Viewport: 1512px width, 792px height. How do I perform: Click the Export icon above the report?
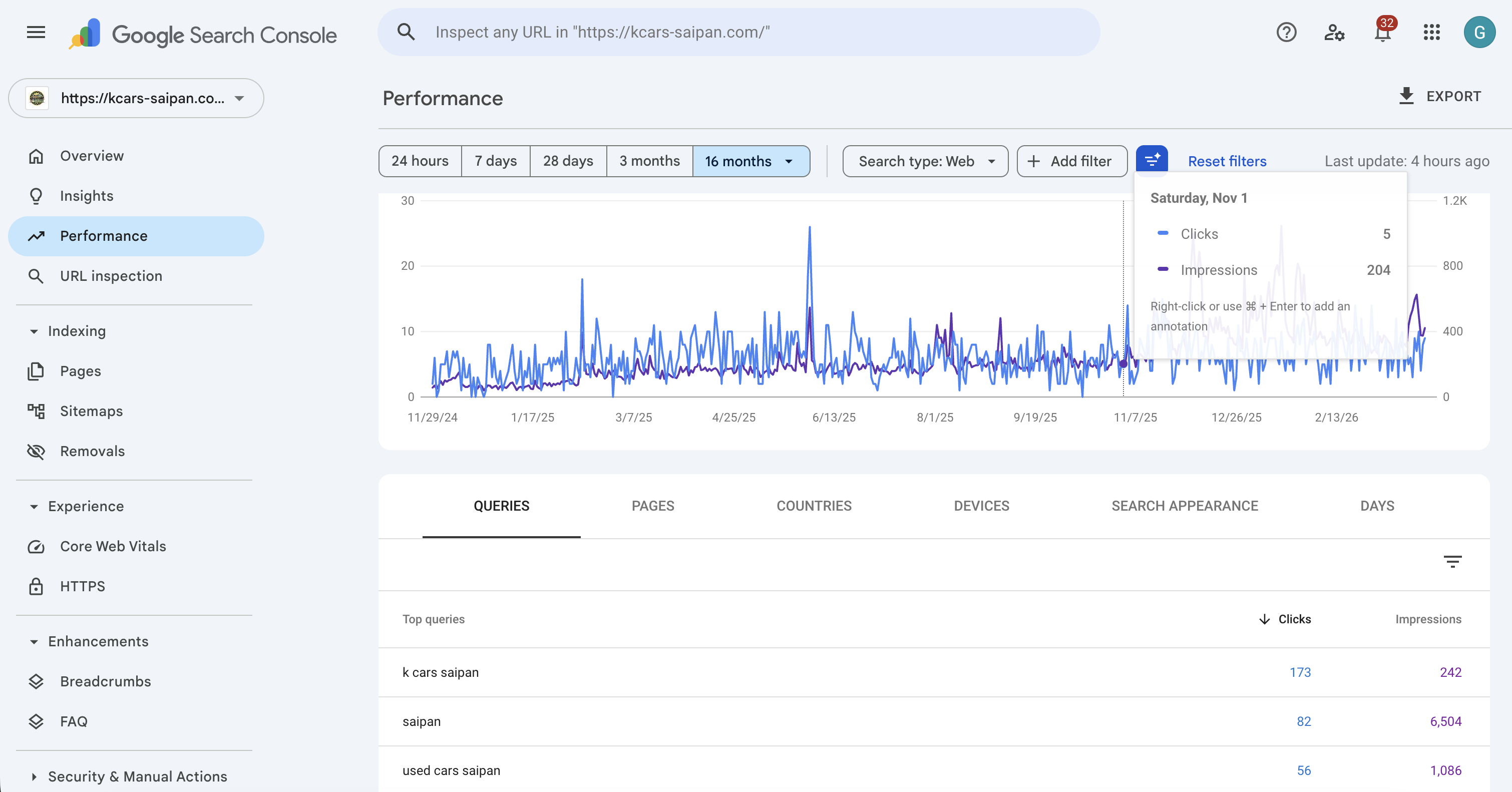click(1406, 96)
